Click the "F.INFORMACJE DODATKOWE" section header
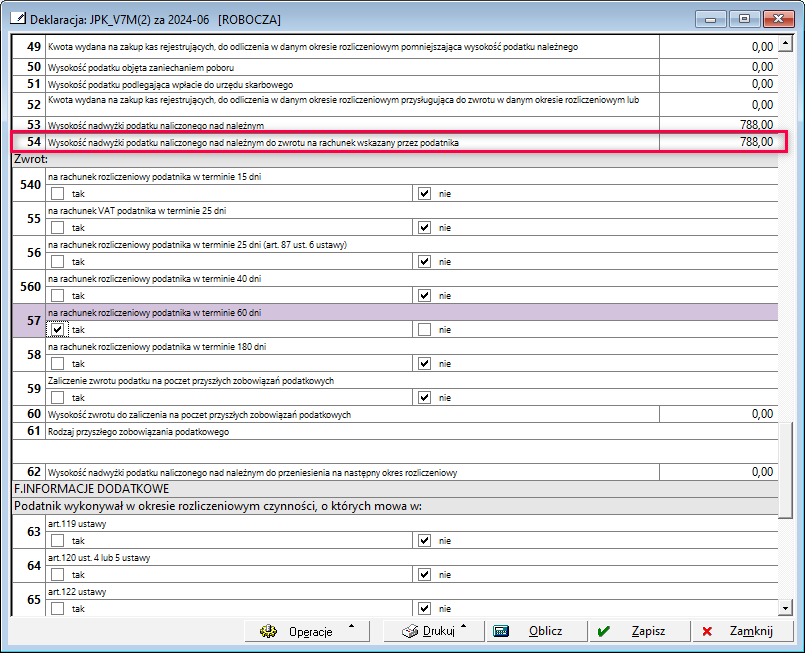 tap(91, 489)
